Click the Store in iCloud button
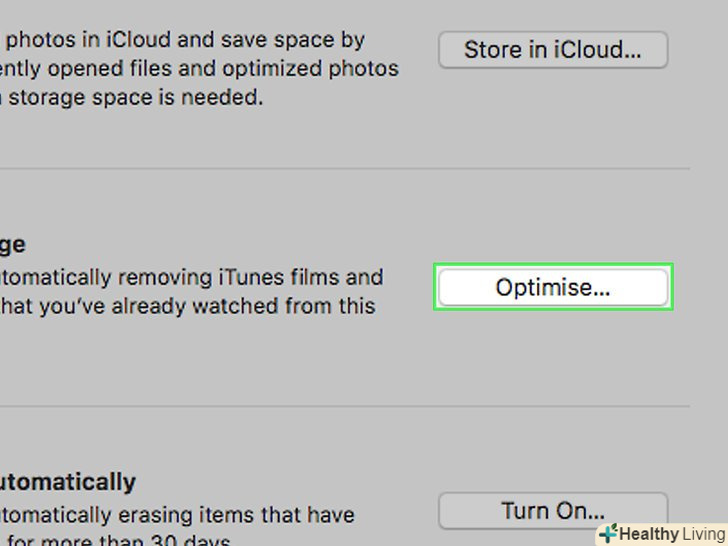 click(x=552, y=49)
